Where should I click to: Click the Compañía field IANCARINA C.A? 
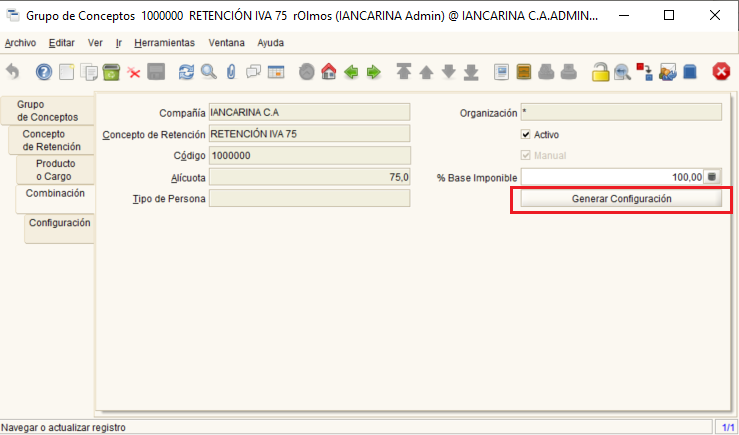coord(309,113)
